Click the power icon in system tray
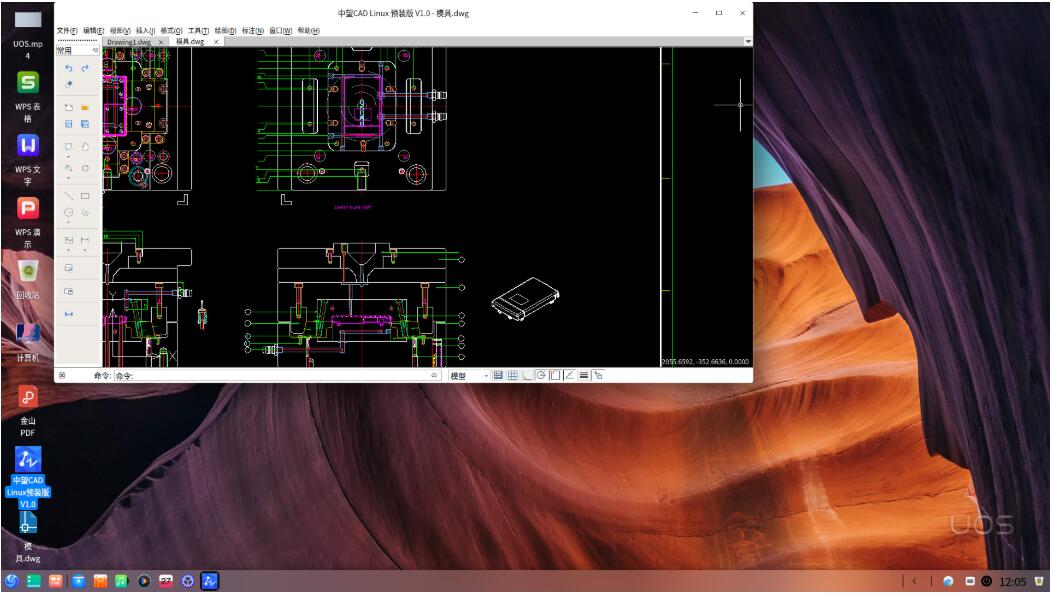This screenshot has height=593, width=1052. [x=986, y=581]
